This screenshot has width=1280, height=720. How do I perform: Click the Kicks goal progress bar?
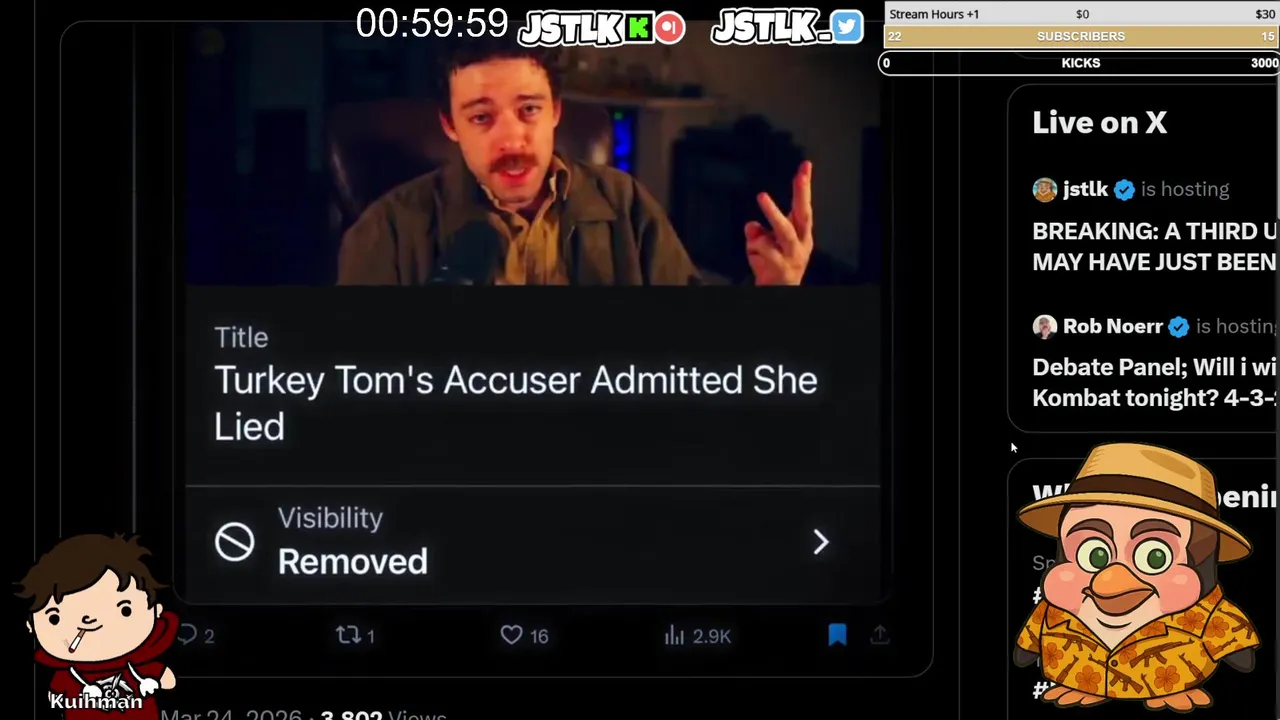(x=1081, y=63)
